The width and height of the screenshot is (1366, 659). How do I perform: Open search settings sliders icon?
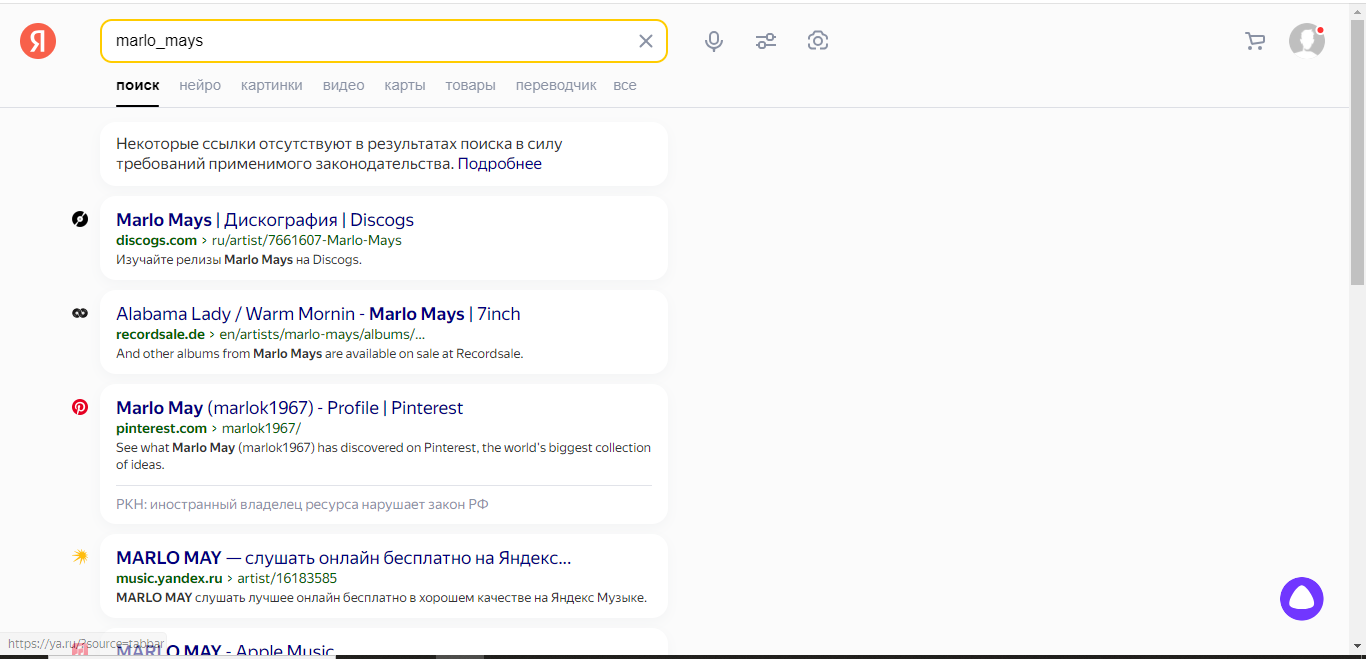(766, 41)
